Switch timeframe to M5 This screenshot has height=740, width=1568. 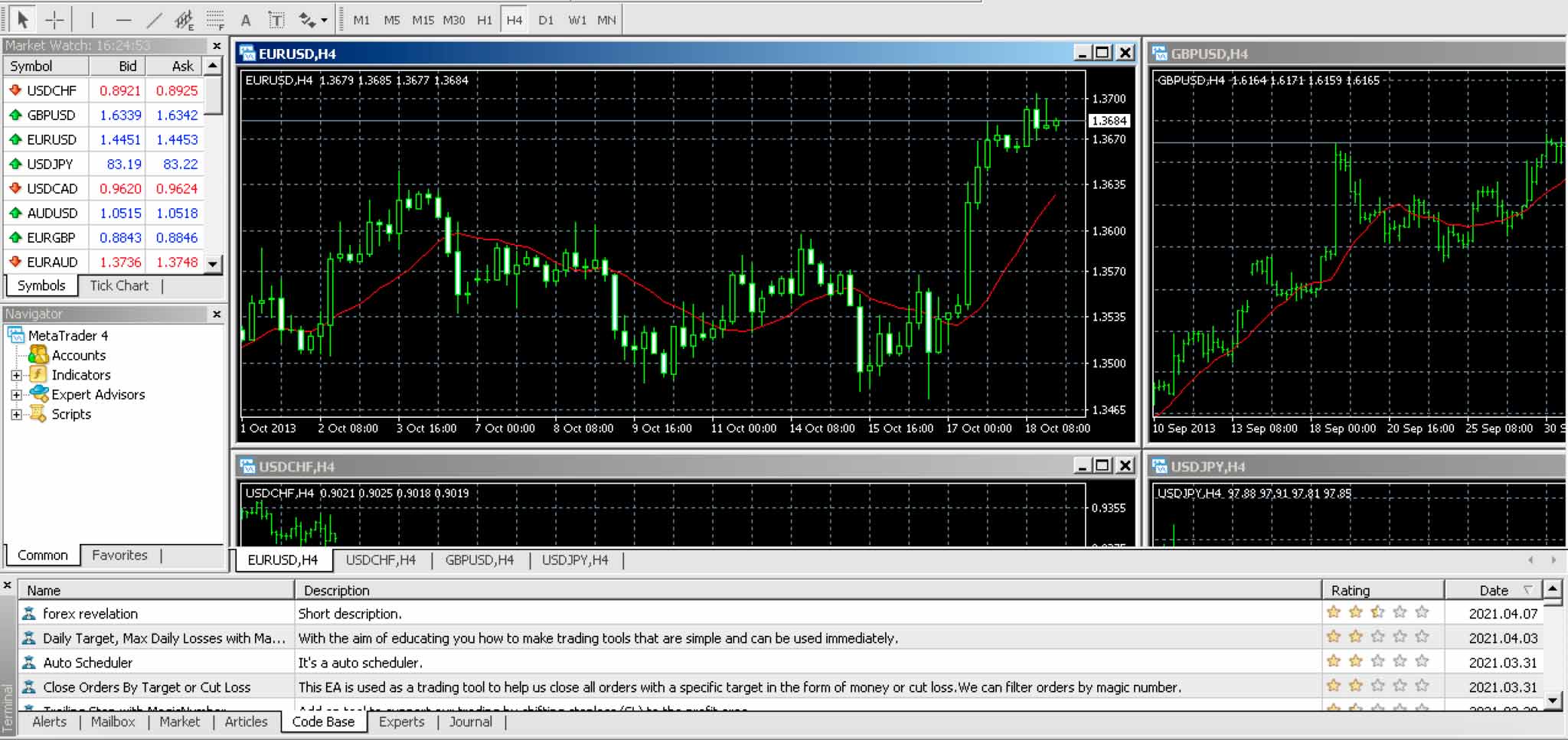(392, 20)
